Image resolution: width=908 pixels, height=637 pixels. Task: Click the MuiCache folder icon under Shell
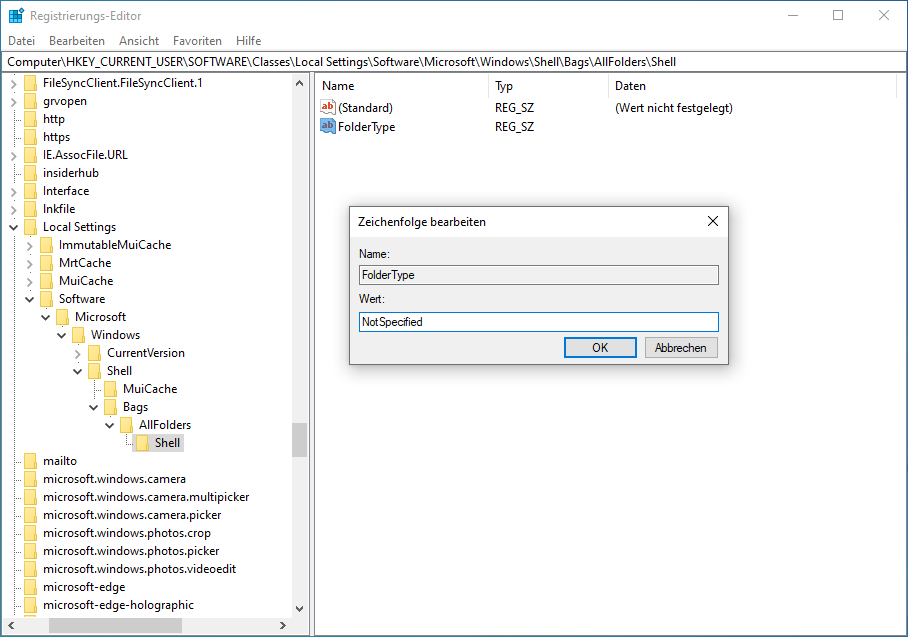(x=110, y=389)
